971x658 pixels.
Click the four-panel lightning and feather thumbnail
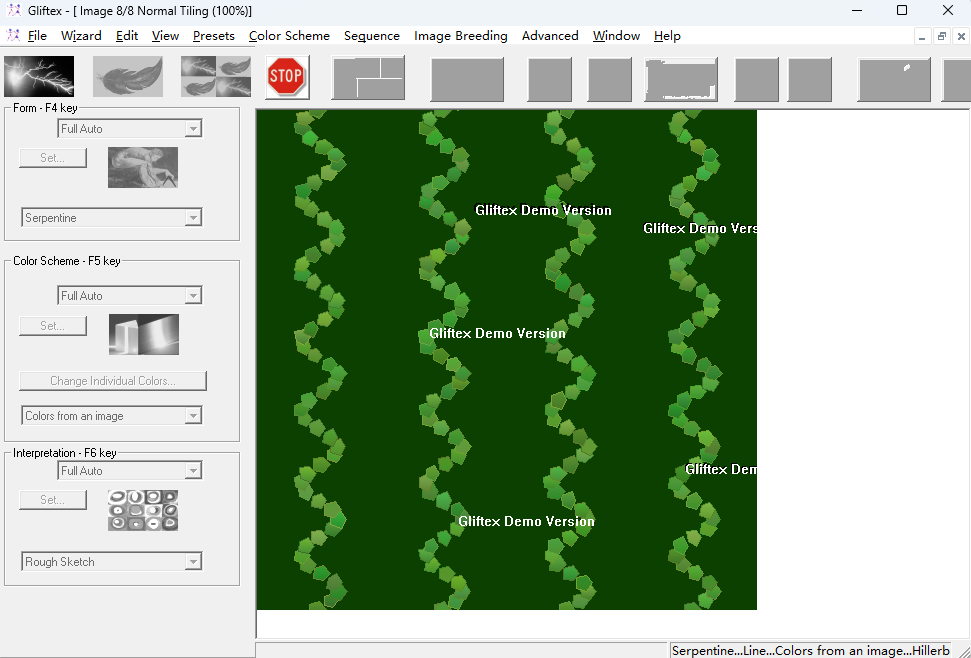(x=216, y=76)
